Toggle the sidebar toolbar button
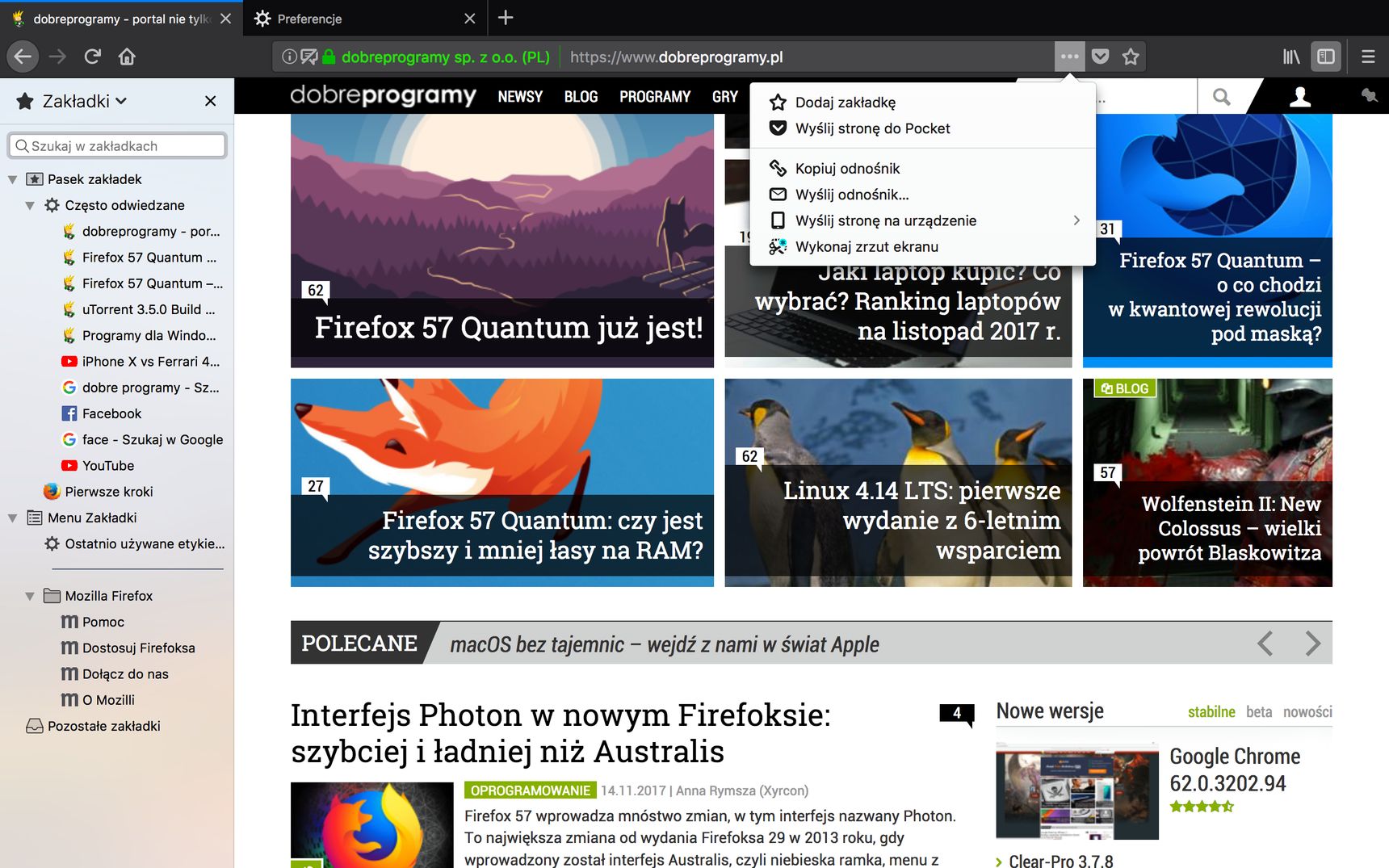1389x868 pixels. [x=1326, y=57]
